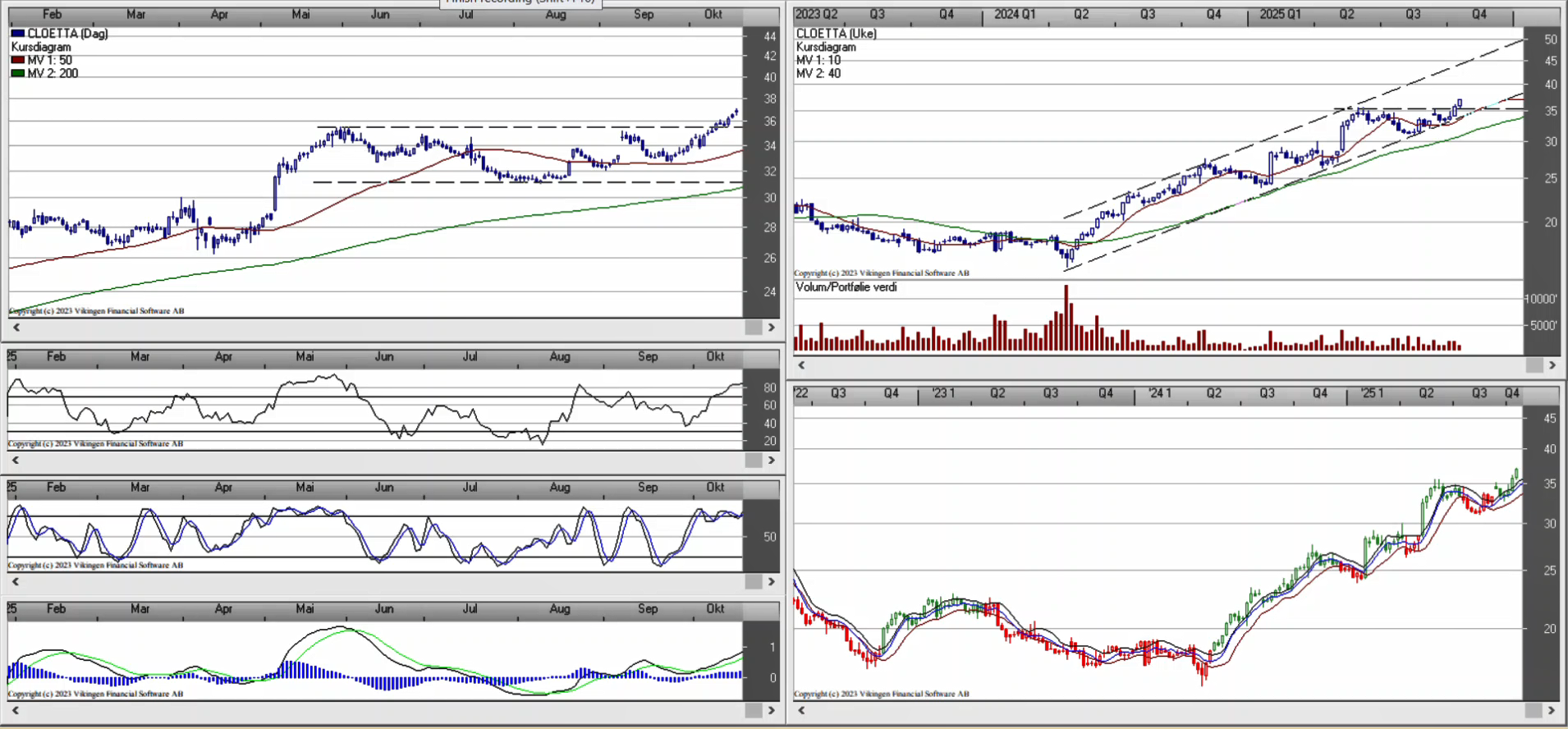This screenshot has height=729, width=1568.
Task: Click the scrollbar thumb in the MACD panel
Action: [753, 710]
